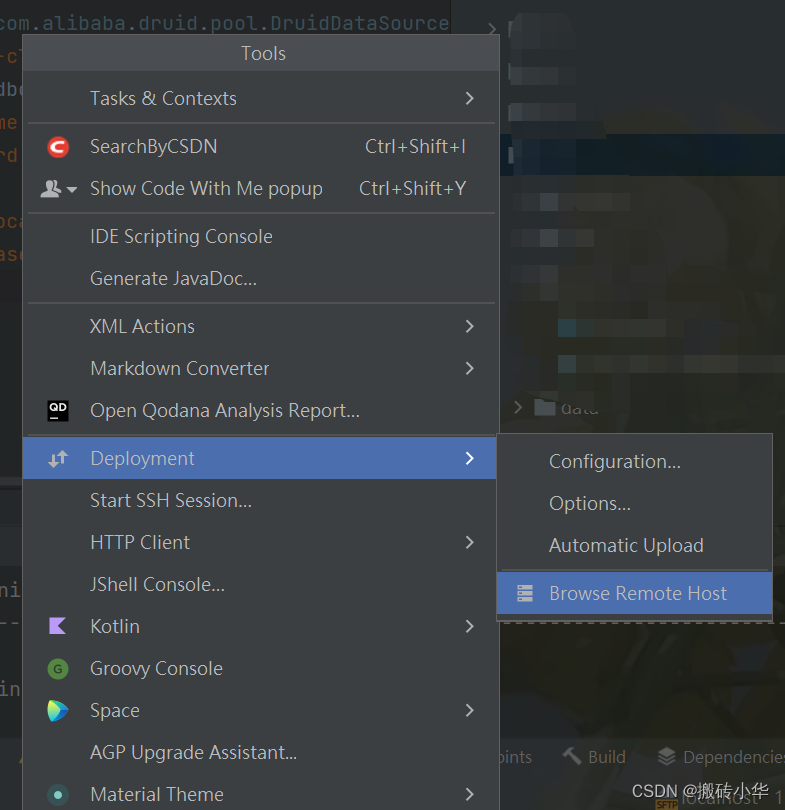This screenshot has height=810, width=785.
Task: Click the Kotlin logo icon
Action: tap(57, 626)
